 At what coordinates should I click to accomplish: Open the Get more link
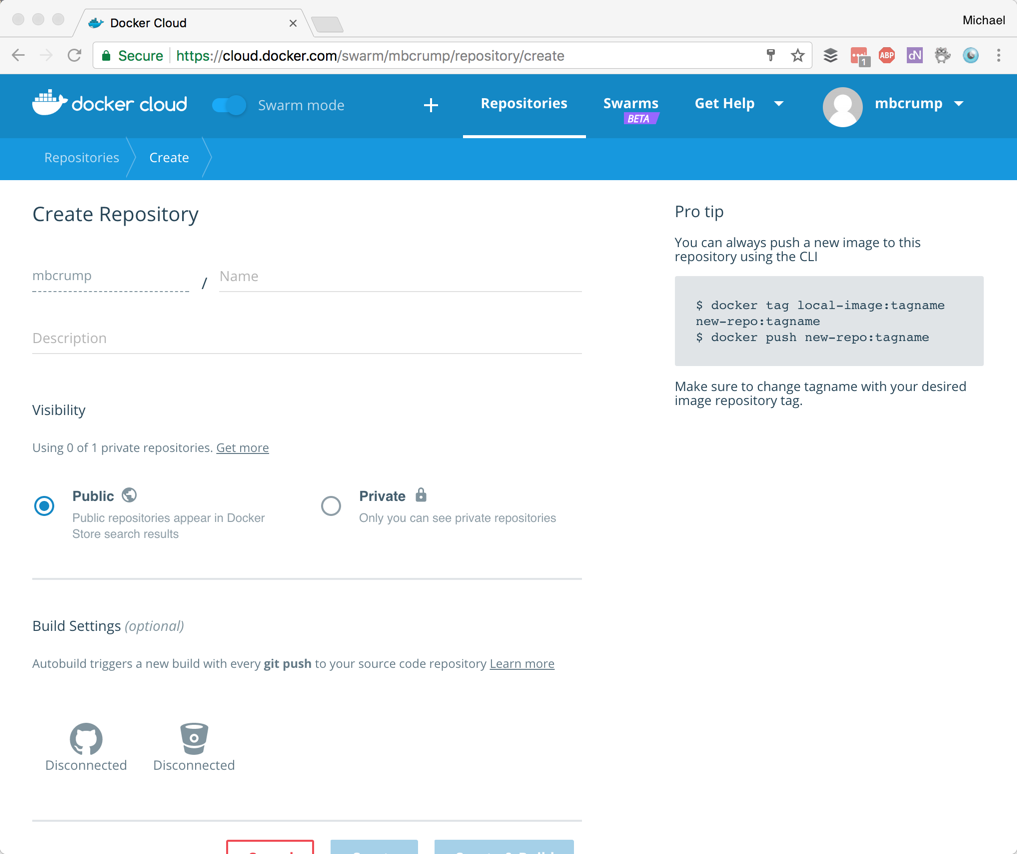pos(243,448)
